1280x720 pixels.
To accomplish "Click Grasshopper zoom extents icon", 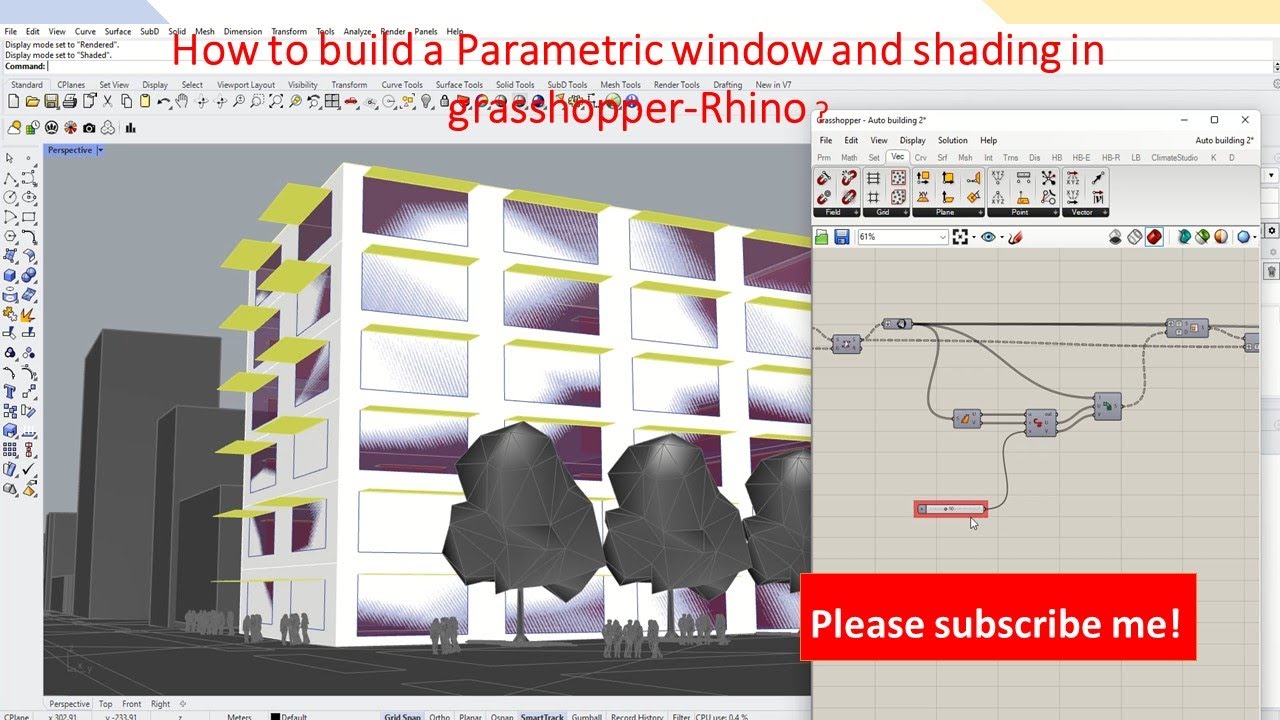I will tap(960, 237).
